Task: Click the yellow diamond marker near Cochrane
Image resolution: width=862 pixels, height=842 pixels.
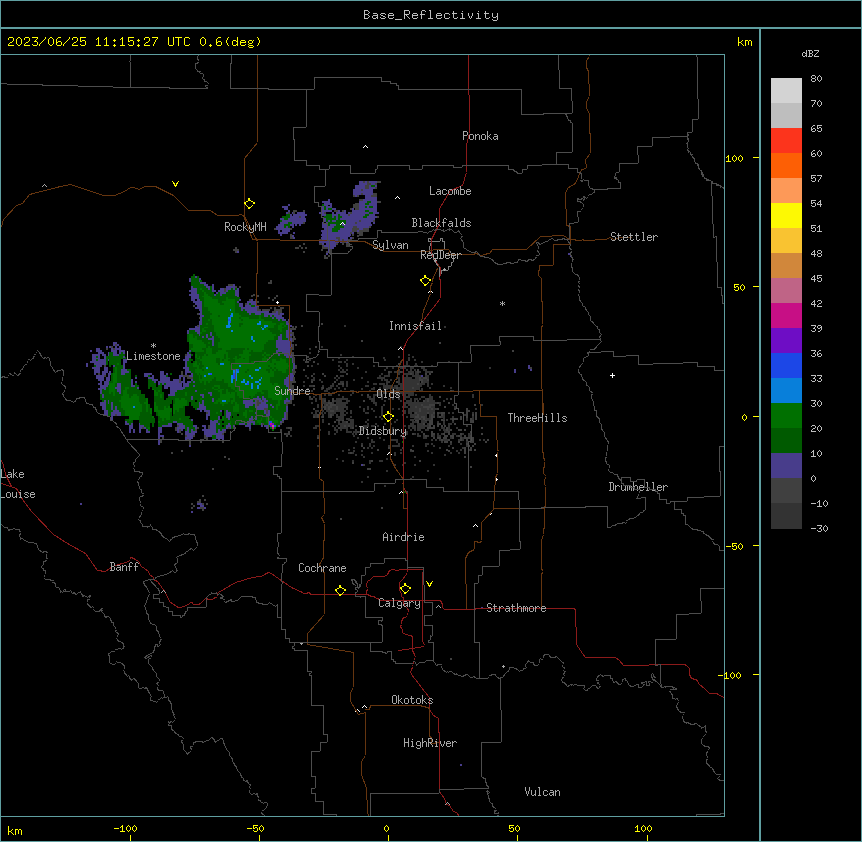Action: 340,590
